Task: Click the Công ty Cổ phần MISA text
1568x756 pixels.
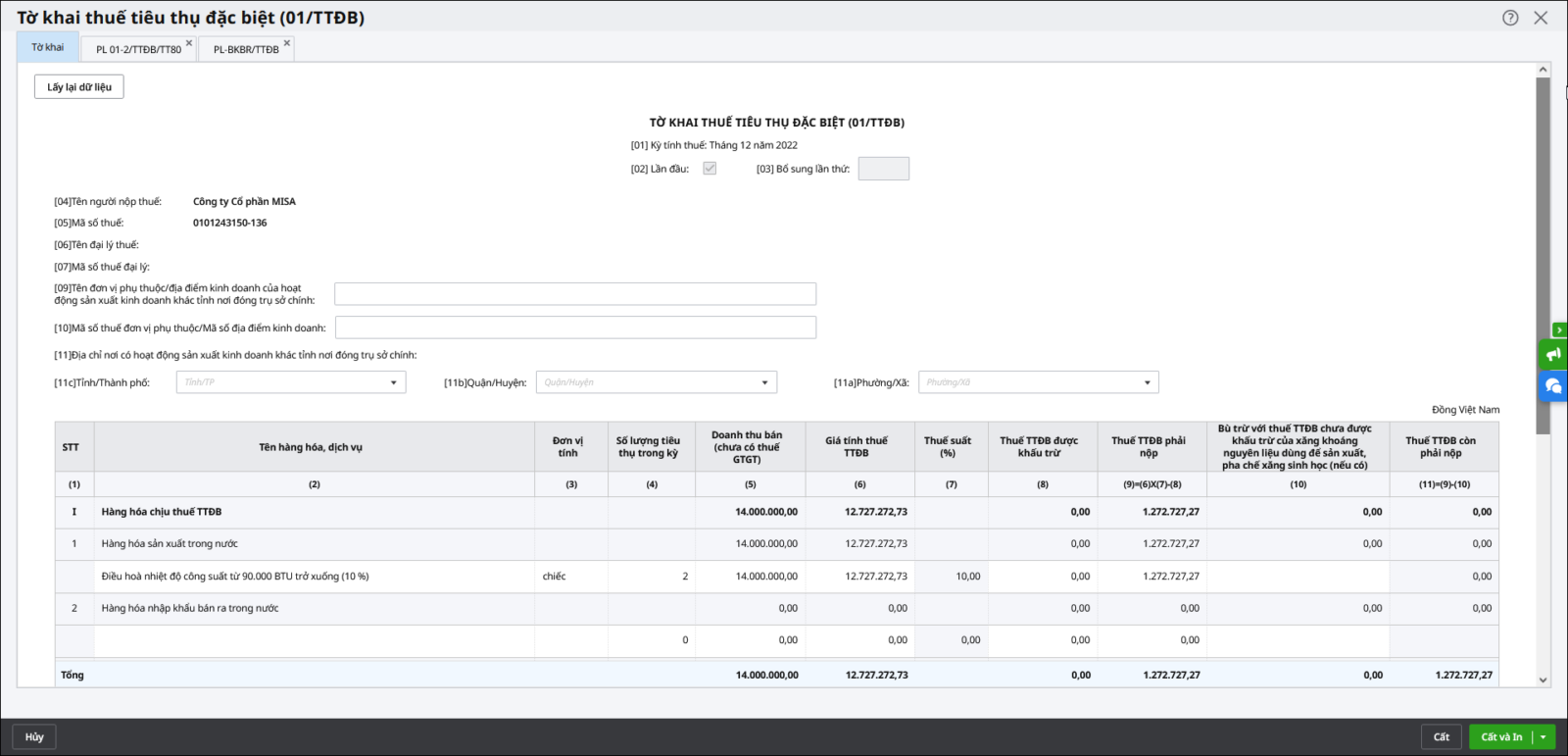Action: [x=244, y=201]
